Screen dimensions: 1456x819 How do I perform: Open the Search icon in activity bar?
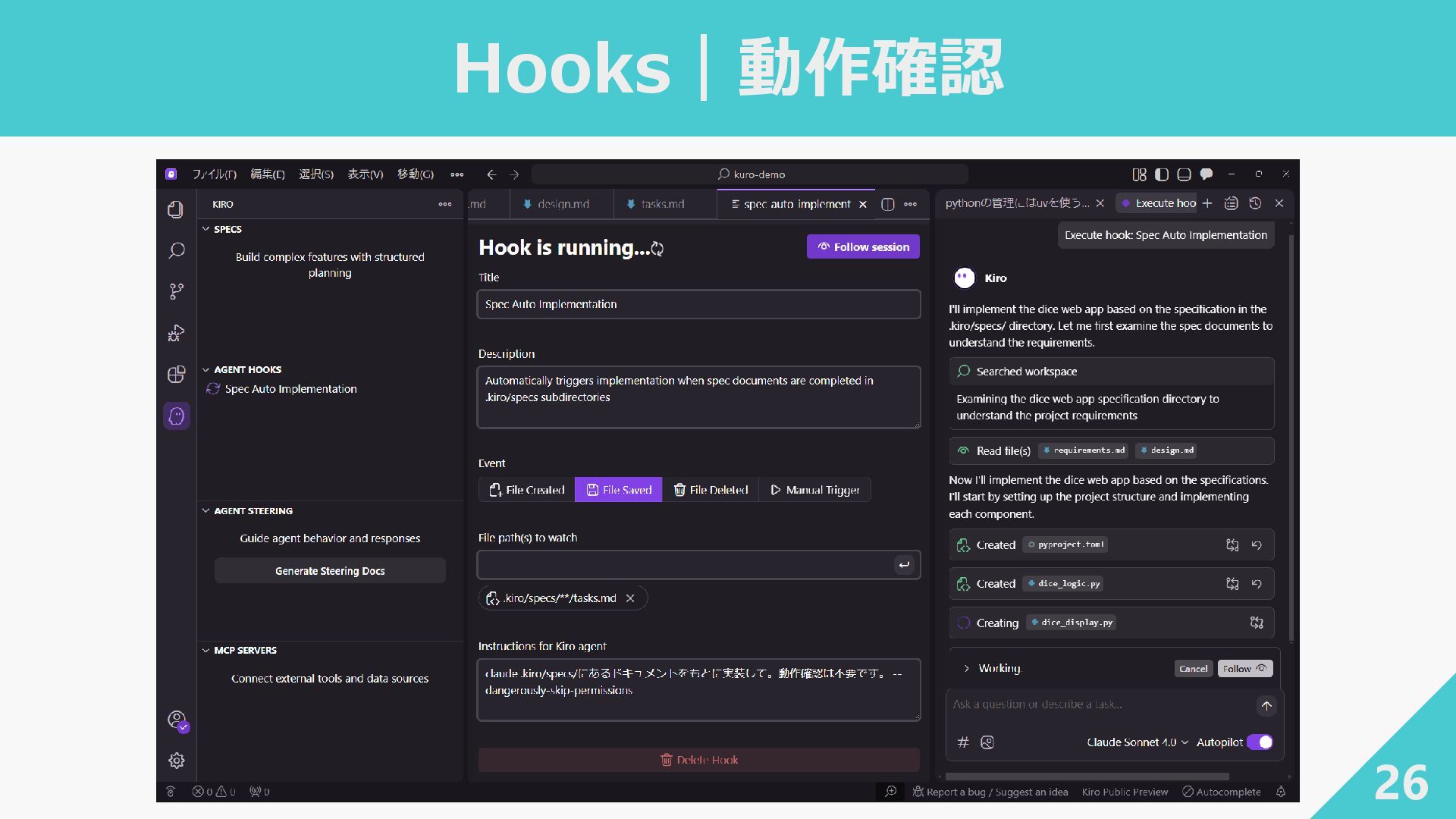click(x=176, y=250)
